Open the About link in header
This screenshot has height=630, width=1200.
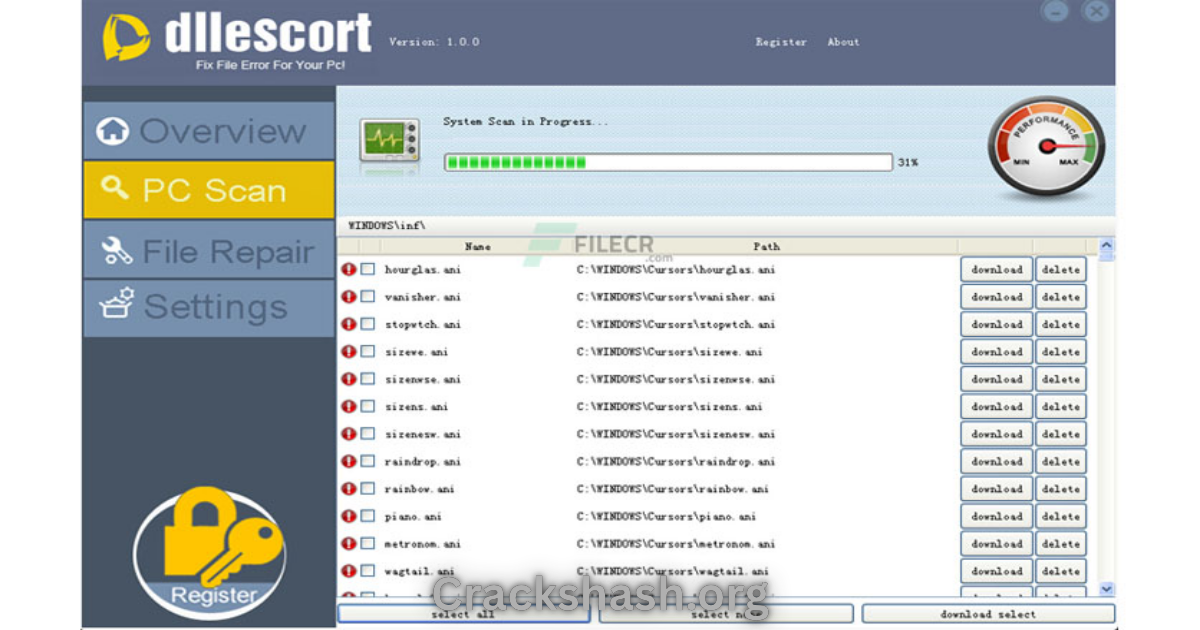point(843,42)
